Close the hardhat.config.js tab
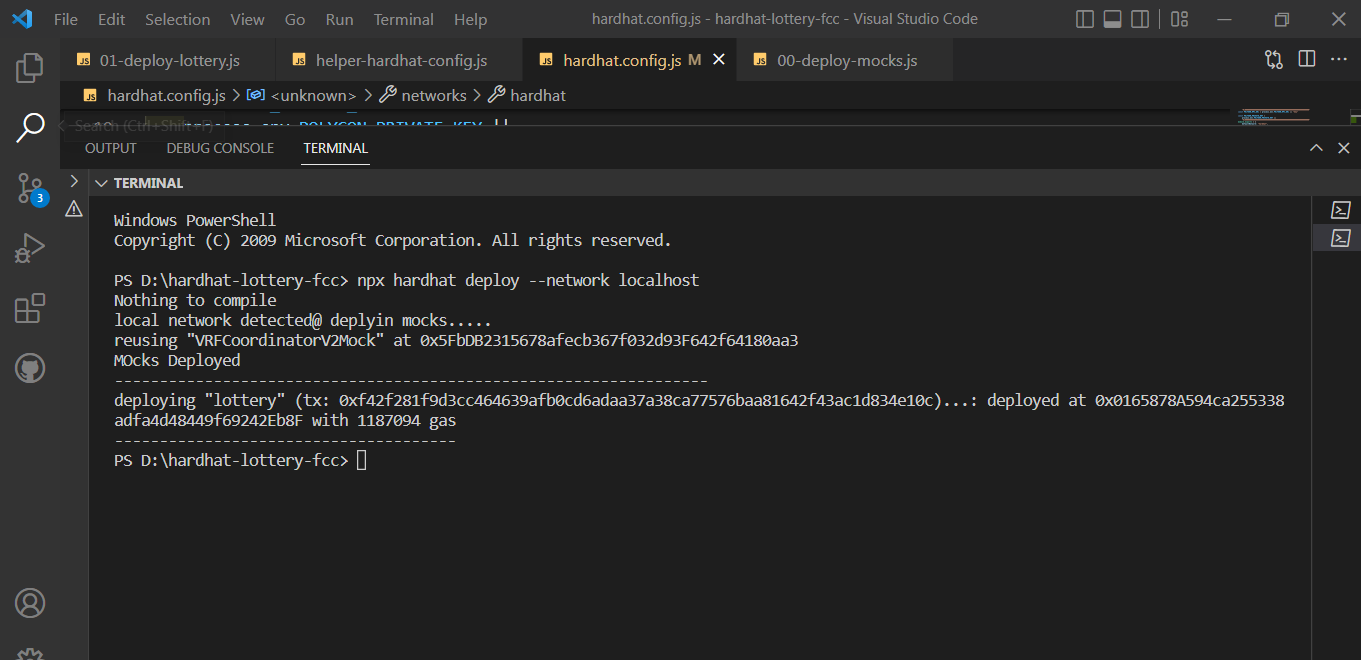 (x=718, y=60)
